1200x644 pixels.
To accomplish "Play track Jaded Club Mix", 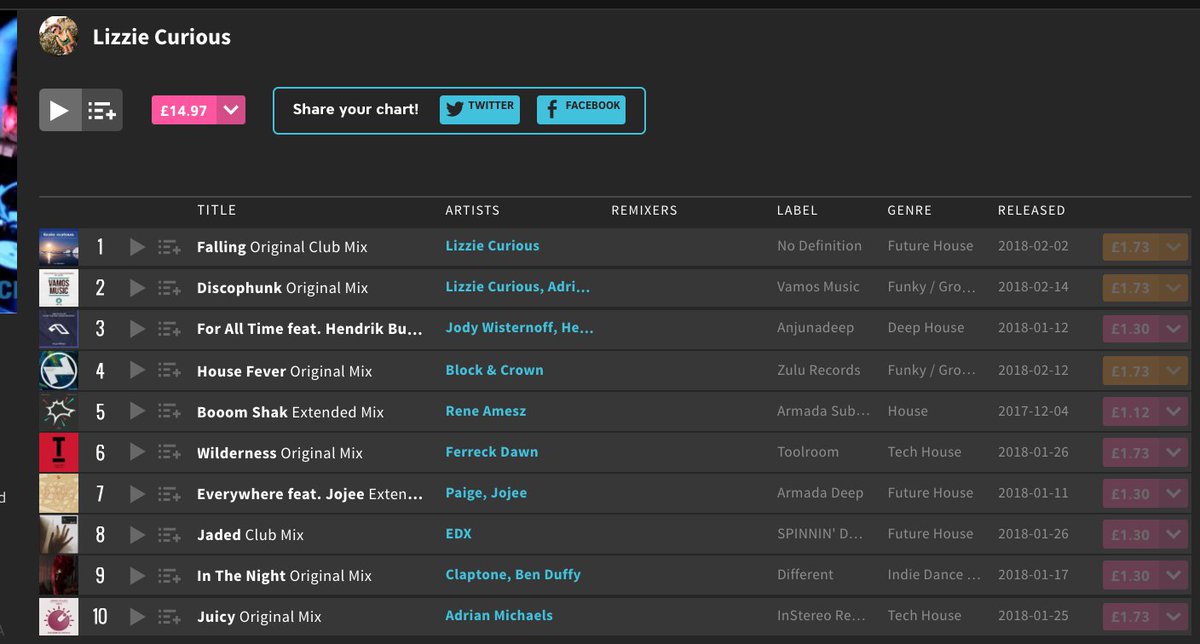I will (138, 535).
